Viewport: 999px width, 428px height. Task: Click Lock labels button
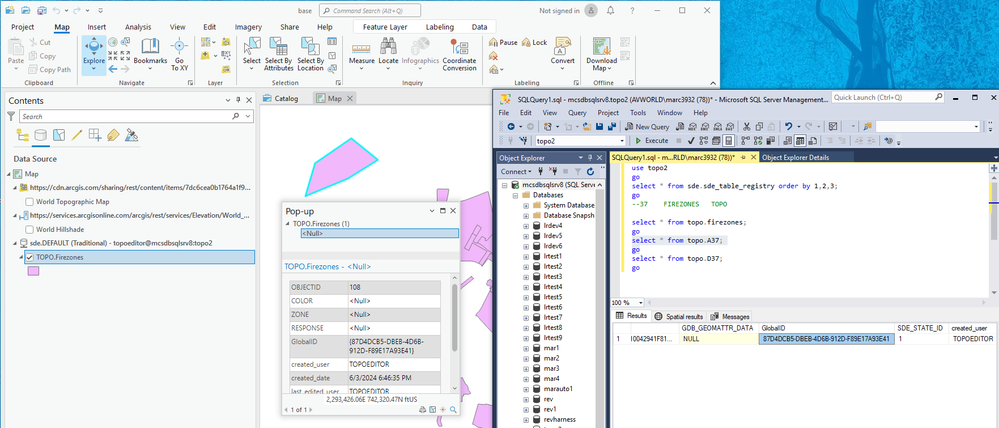pyautogui.click(x=535, y=43)
